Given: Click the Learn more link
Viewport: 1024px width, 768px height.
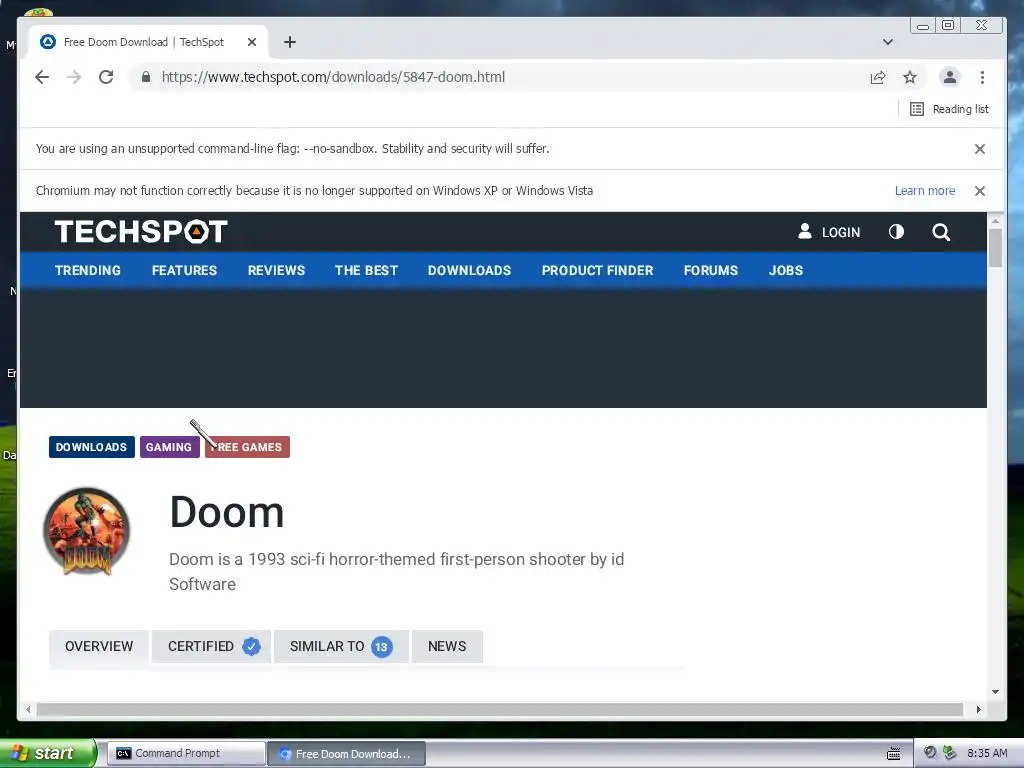Looking at the screenshot, I should (925, 191).
